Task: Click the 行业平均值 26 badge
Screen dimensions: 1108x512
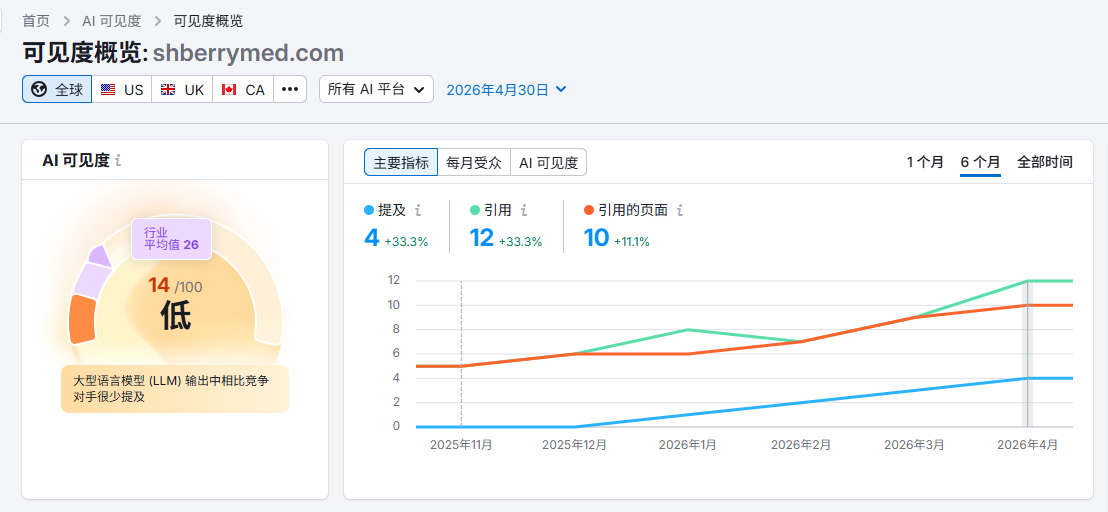Action: [x=172, y=239]
